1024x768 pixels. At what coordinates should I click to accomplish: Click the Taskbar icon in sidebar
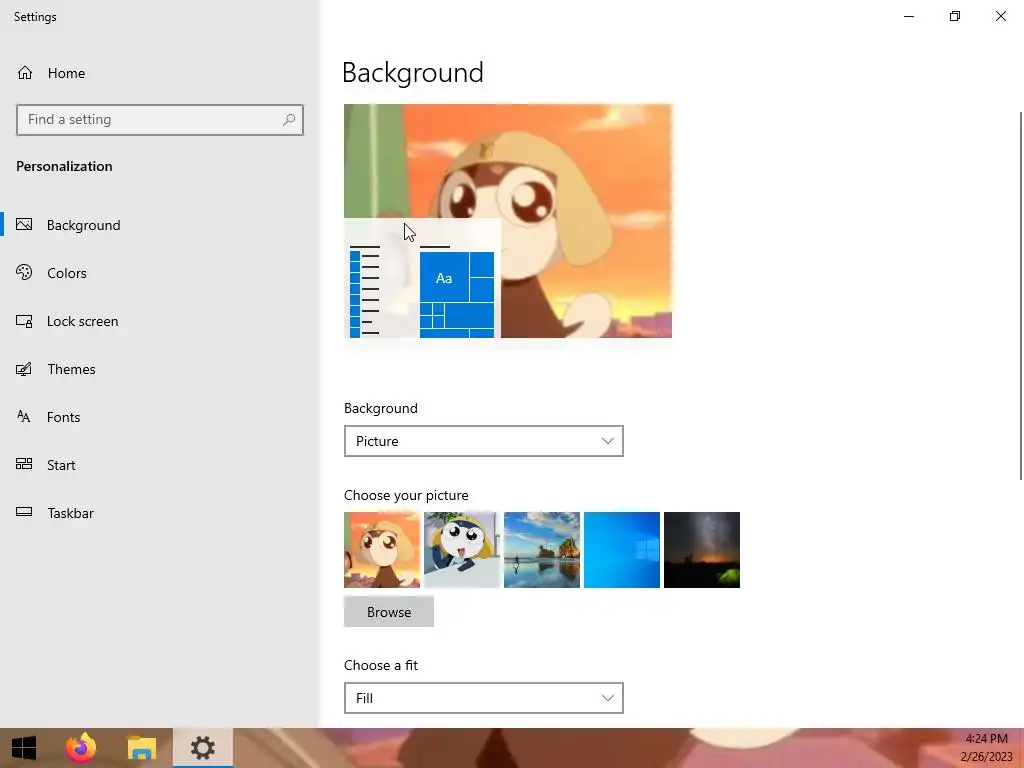24,512
